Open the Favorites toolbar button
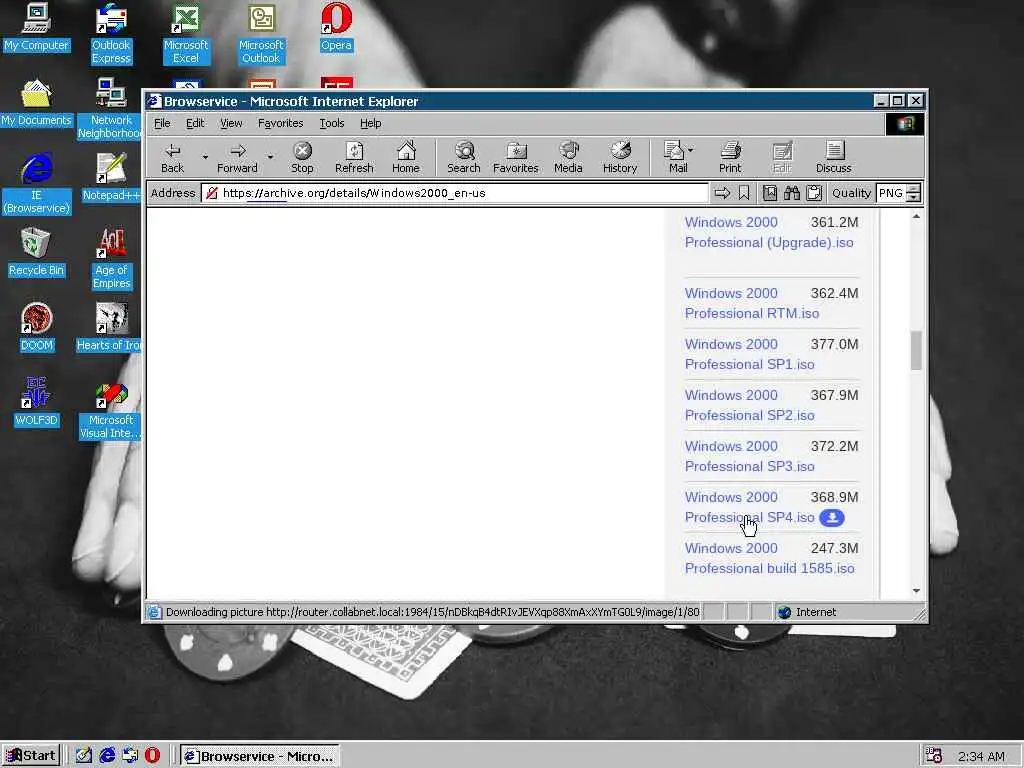Image resolution: width=1024 pixels, height=768 pixels. point(515,157)
